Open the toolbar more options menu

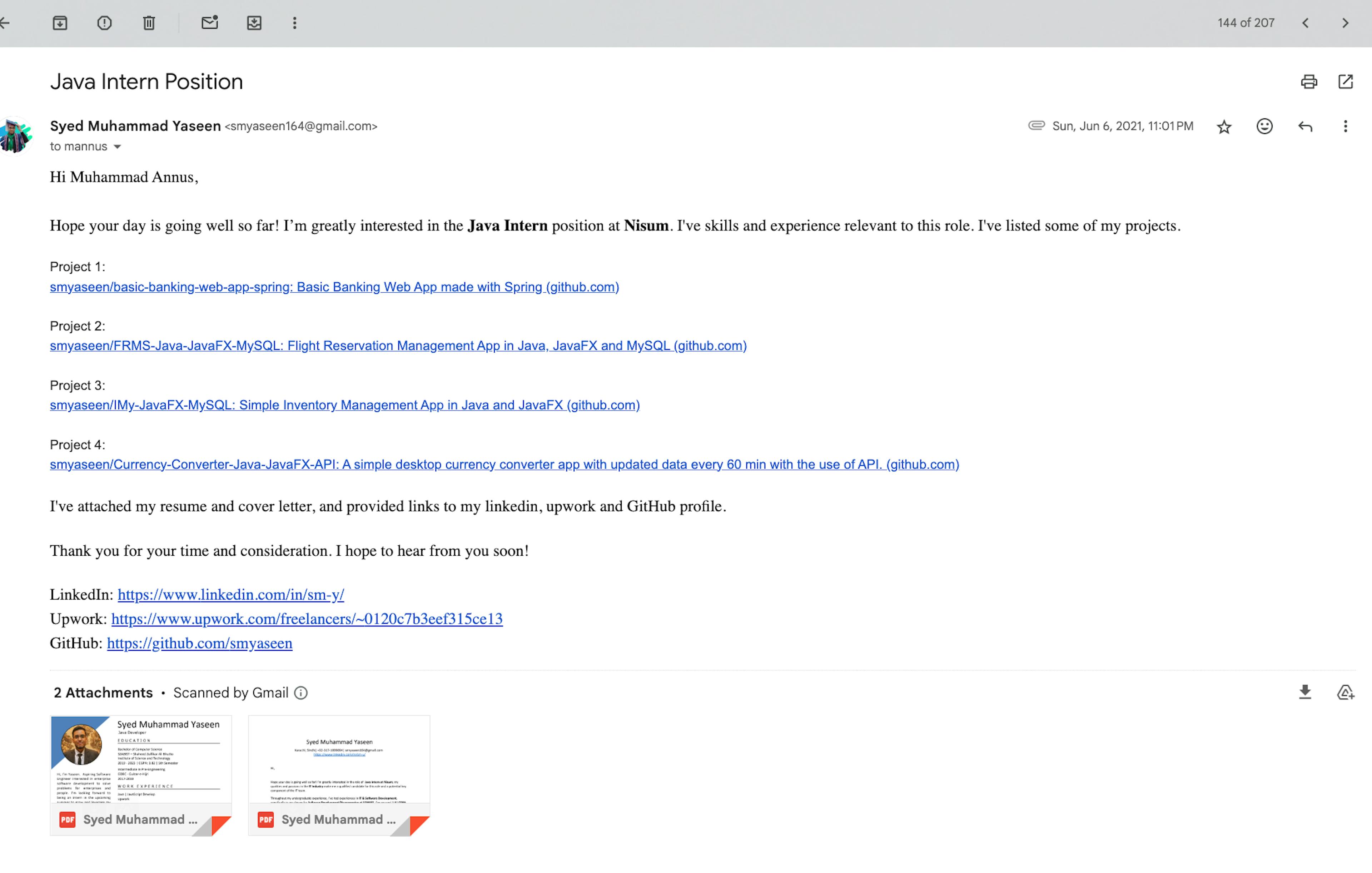[294, 23]
